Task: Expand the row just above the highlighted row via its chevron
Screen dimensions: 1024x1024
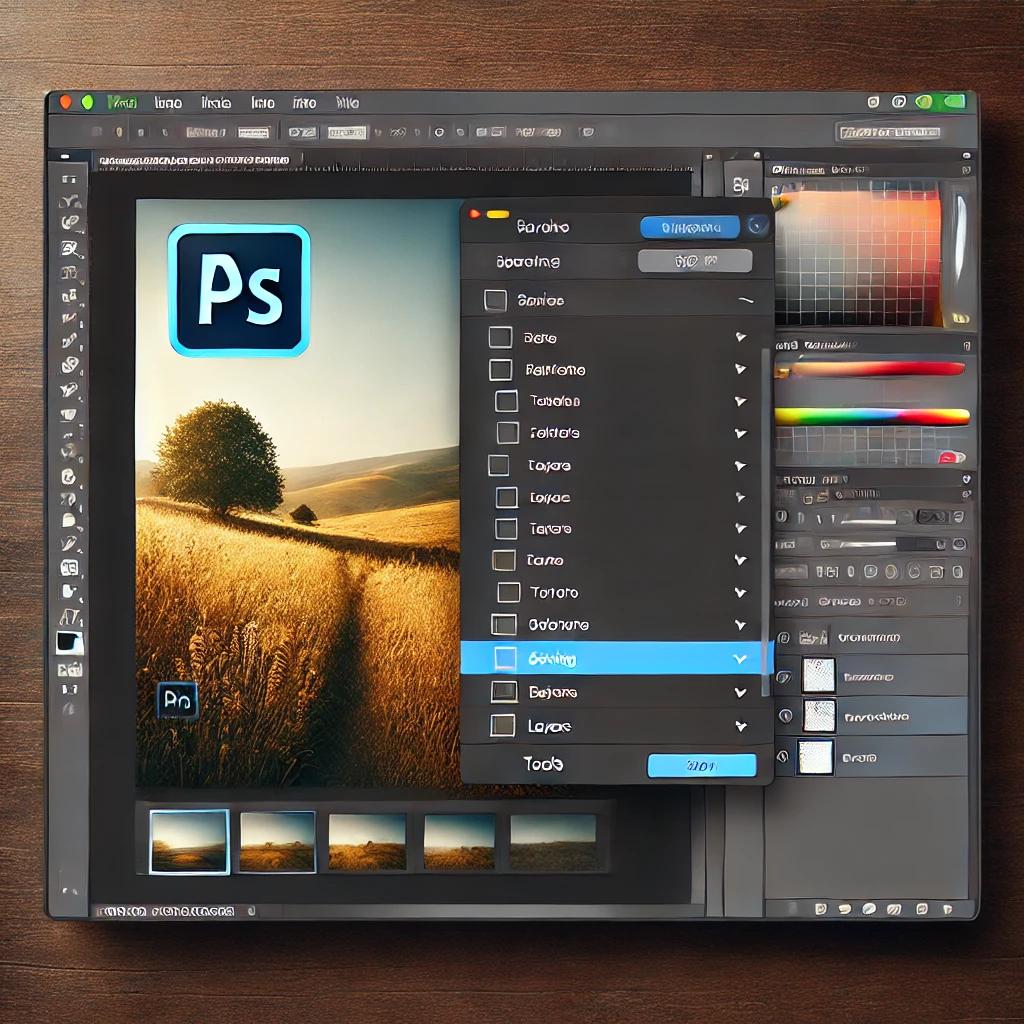Action: point(741,625)
